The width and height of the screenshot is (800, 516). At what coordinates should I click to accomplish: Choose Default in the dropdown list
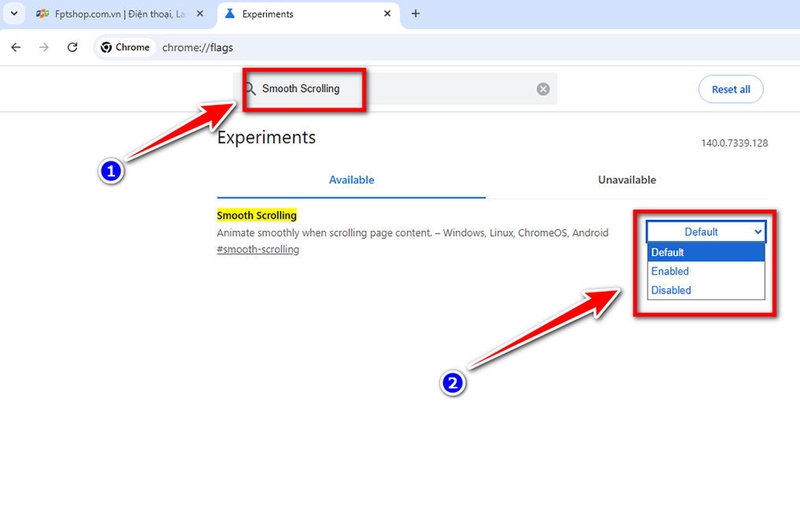point(706,252)
